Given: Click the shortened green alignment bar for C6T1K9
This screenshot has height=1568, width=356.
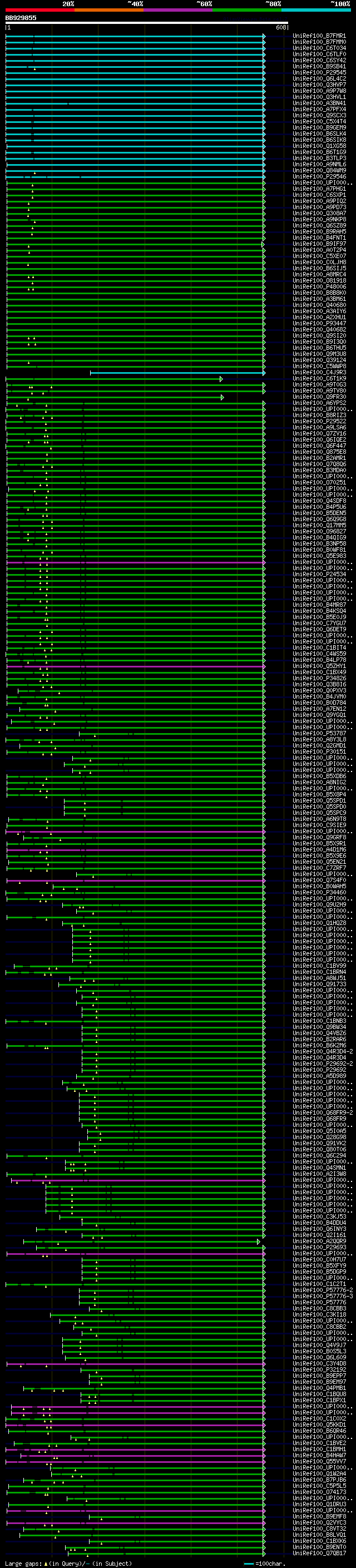Looking at the screenshot, I should click(x=115, y=379).
